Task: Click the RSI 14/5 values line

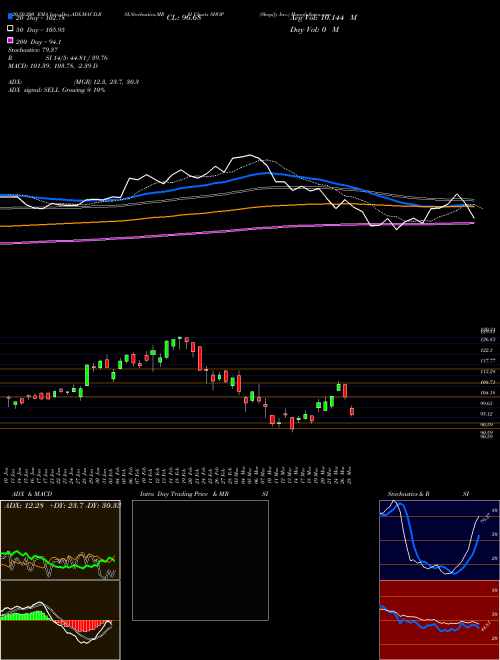Action: 58,58
